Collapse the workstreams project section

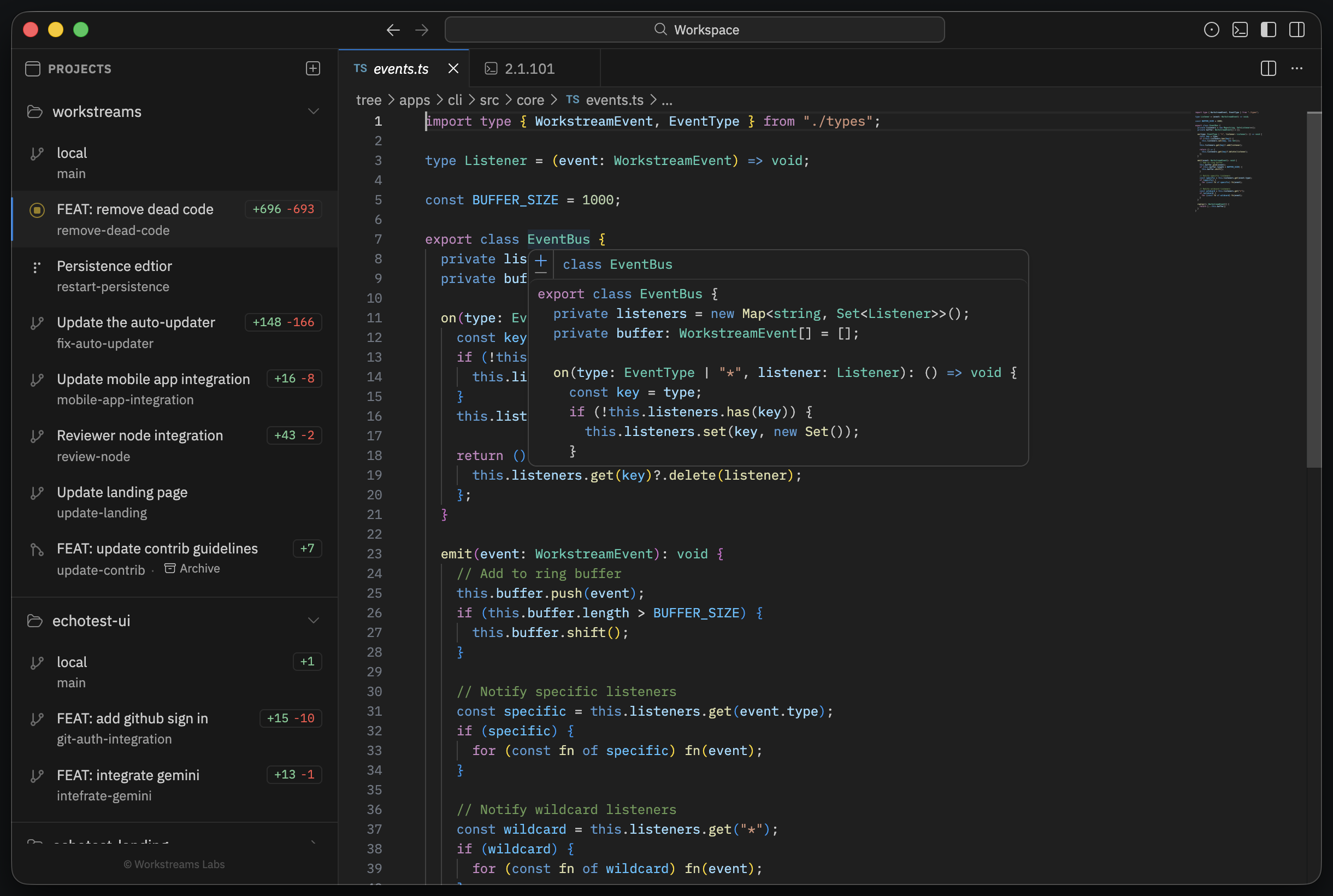pyautogui.click(x=314, y=111)
